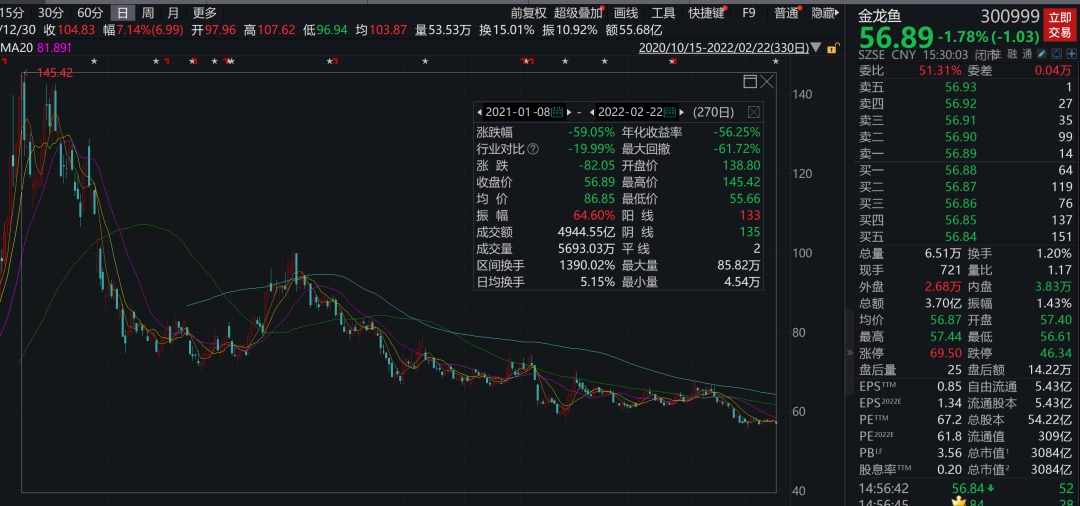Open the 工具 menu

coord(663,12)
